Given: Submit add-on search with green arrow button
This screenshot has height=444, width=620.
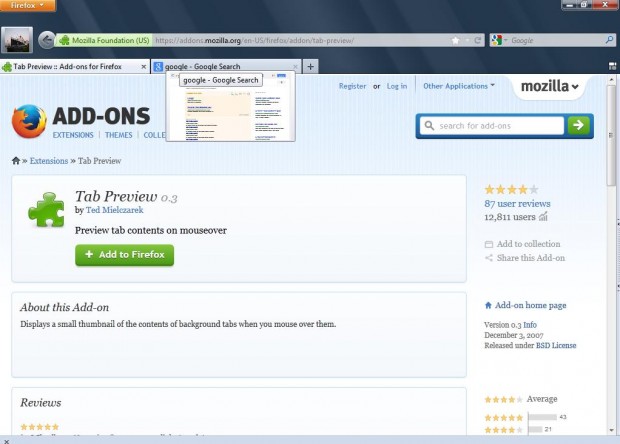Looking at the screenshot, I should tap(578, 125).
